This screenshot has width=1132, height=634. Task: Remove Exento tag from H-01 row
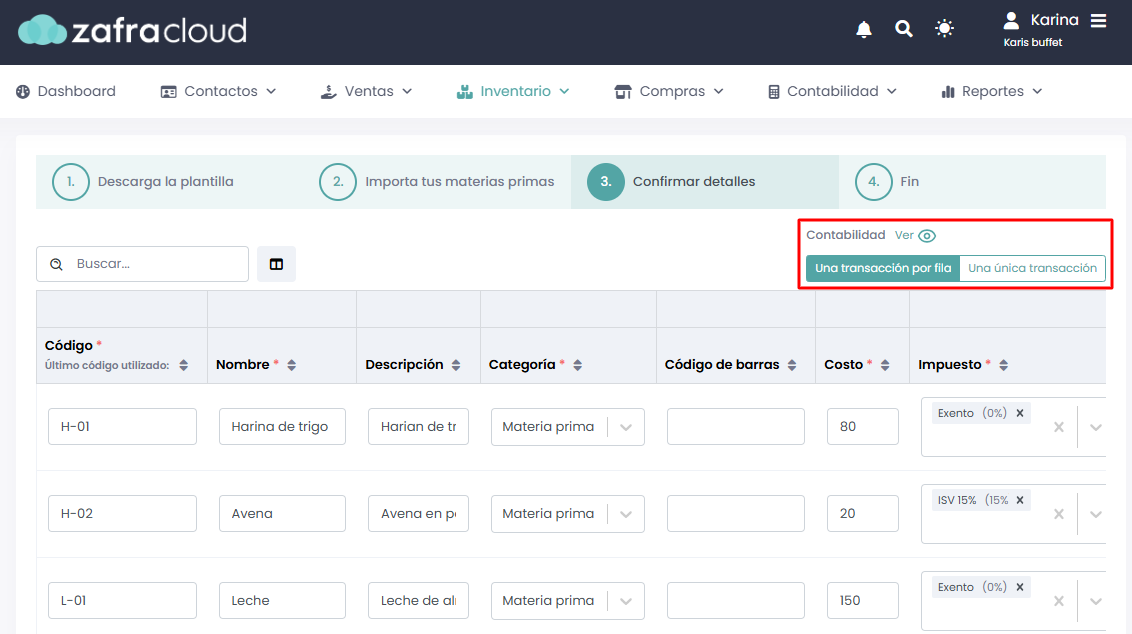(x=1020, y=413)
